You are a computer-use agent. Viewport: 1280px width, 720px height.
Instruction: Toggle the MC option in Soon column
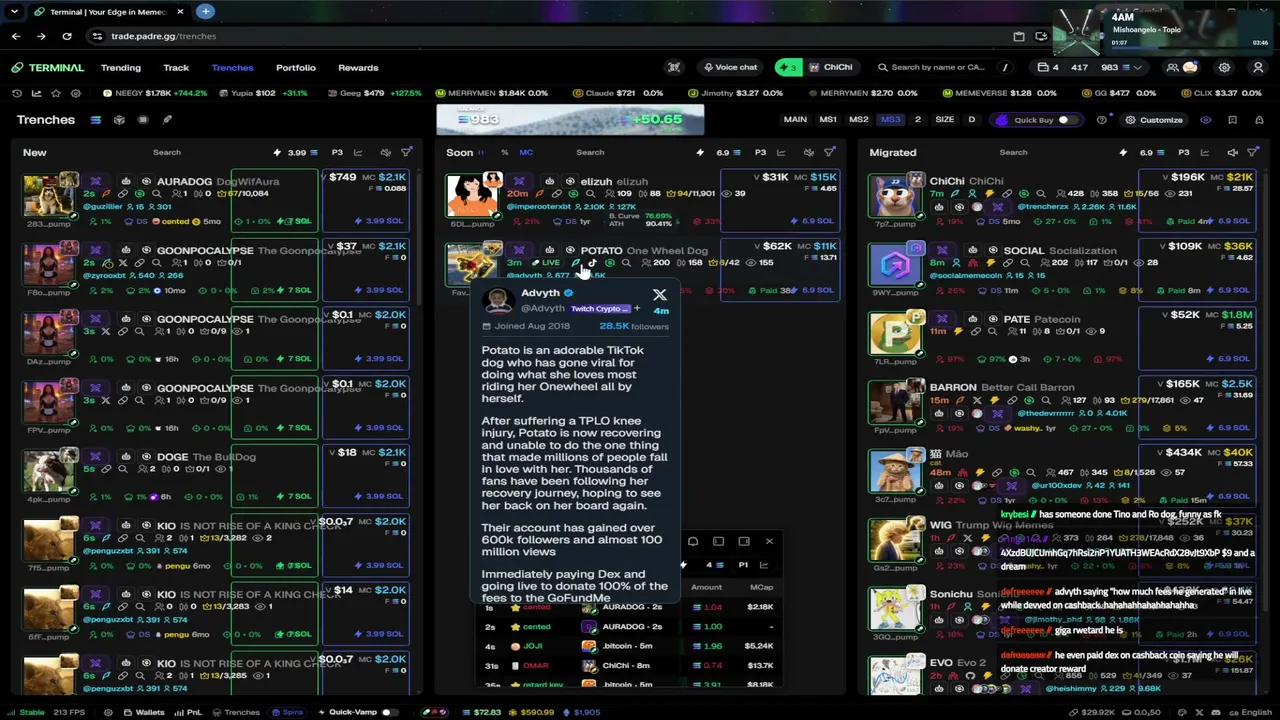click(x=526, y=153)
